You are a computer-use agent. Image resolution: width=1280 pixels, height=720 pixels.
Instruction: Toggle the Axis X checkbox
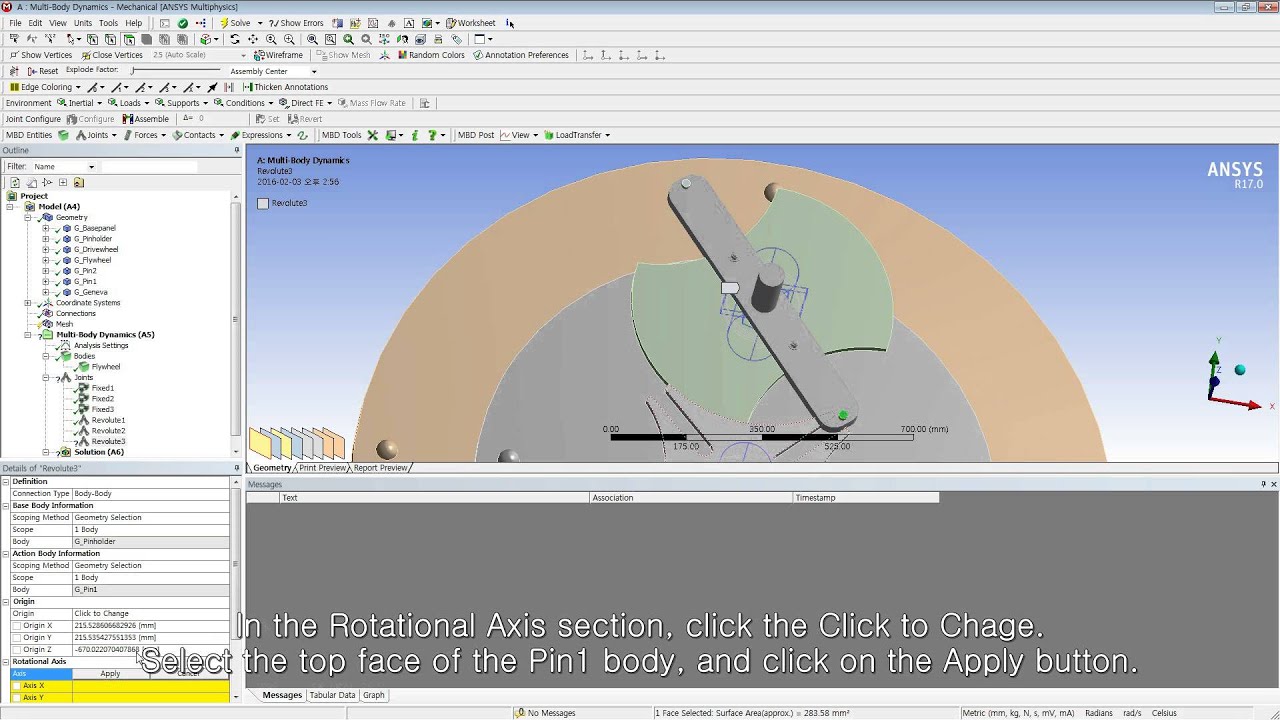point(16,686)
